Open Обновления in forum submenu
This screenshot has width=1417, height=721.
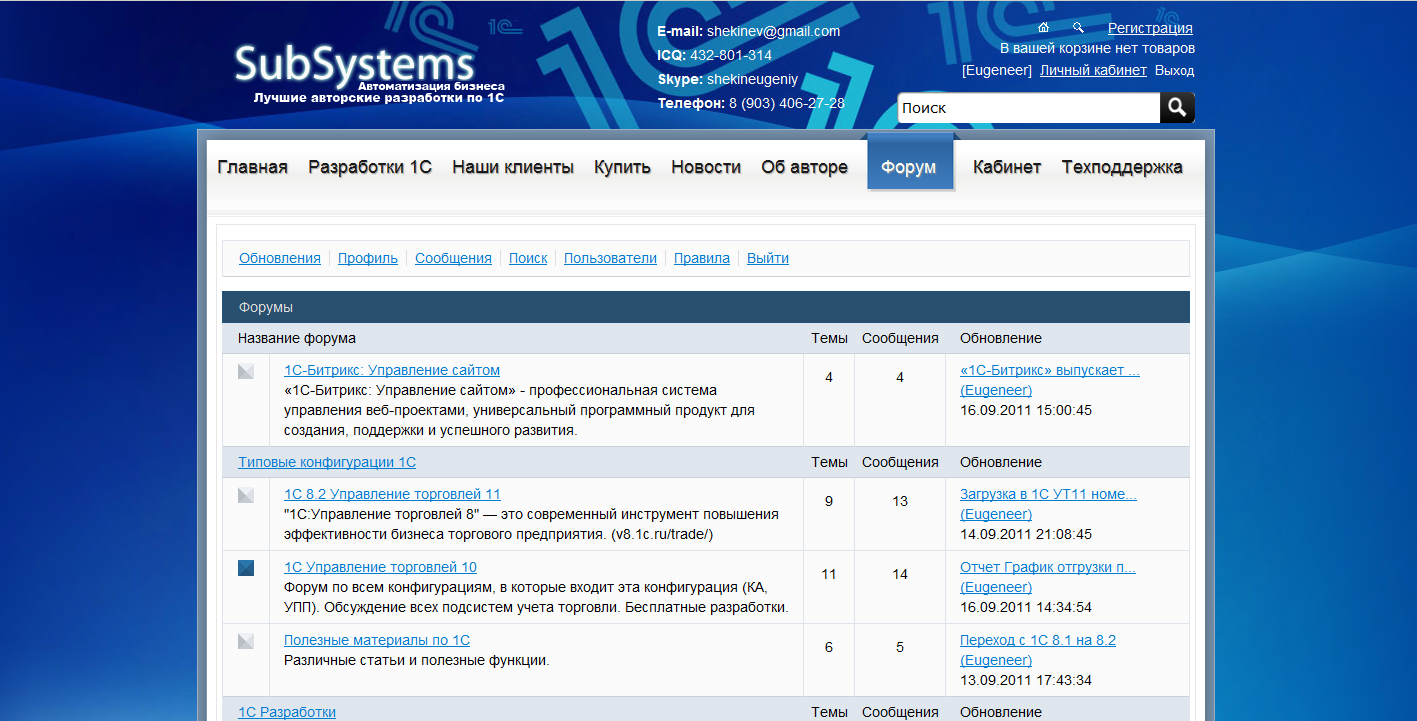click(x=280, y=258)
